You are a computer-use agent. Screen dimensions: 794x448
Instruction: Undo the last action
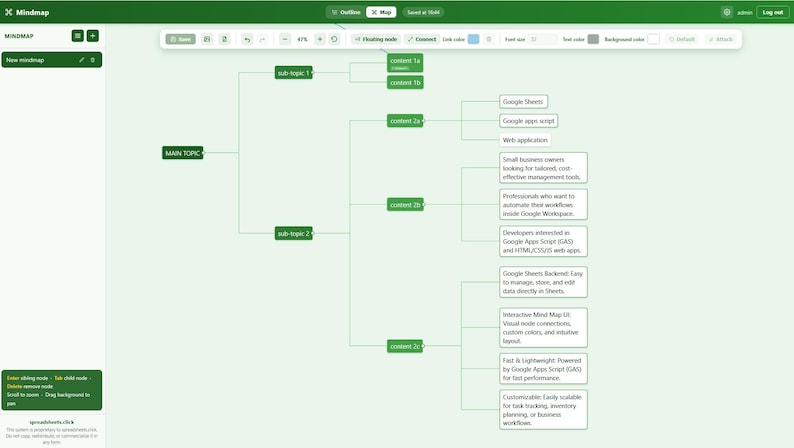(247, 39)
